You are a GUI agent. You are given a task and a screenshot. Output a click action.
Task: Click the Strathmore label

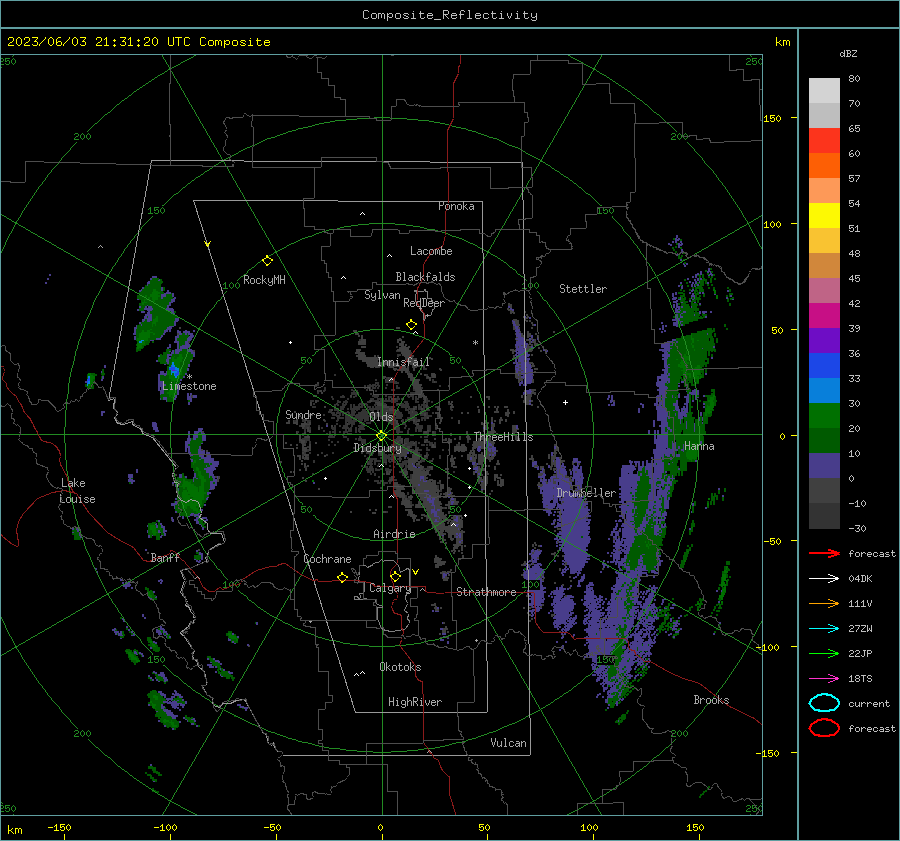coord(486,592)
